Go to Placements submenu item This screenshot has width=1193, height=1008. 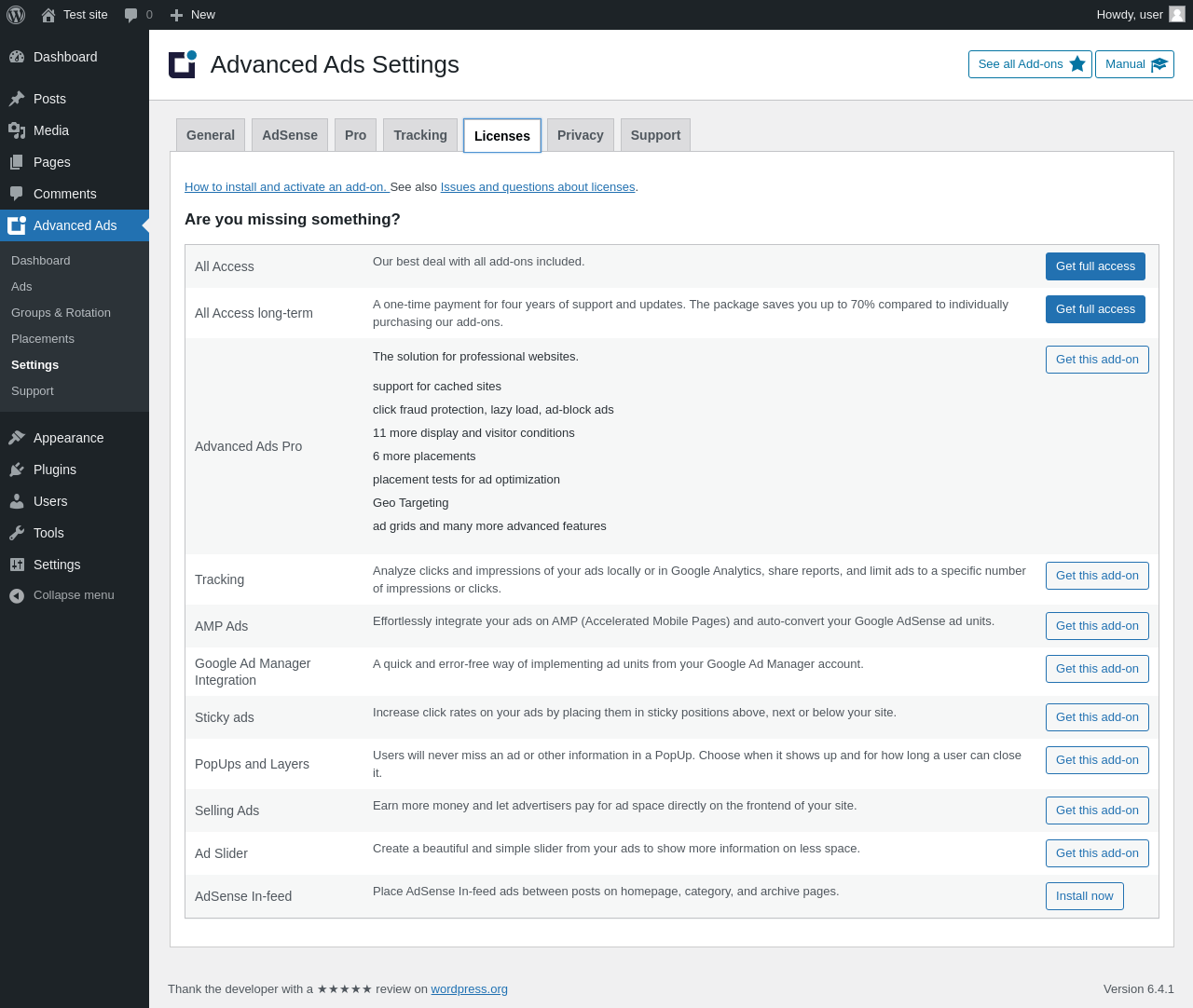43,339
